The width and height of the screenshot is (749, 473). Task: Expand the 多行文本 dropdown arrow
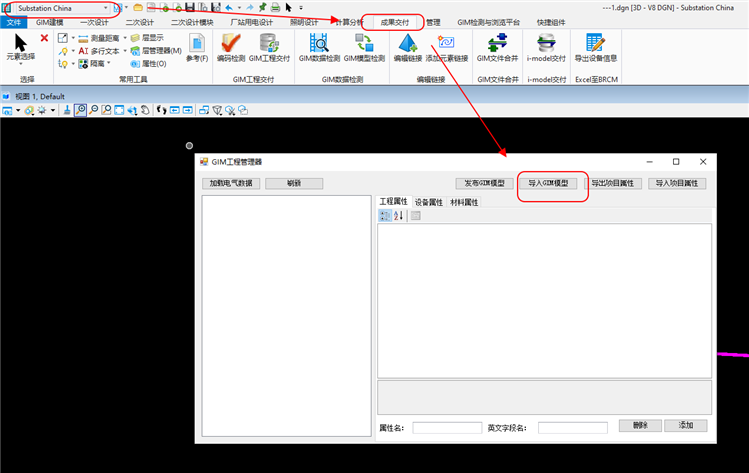[125, 51]
